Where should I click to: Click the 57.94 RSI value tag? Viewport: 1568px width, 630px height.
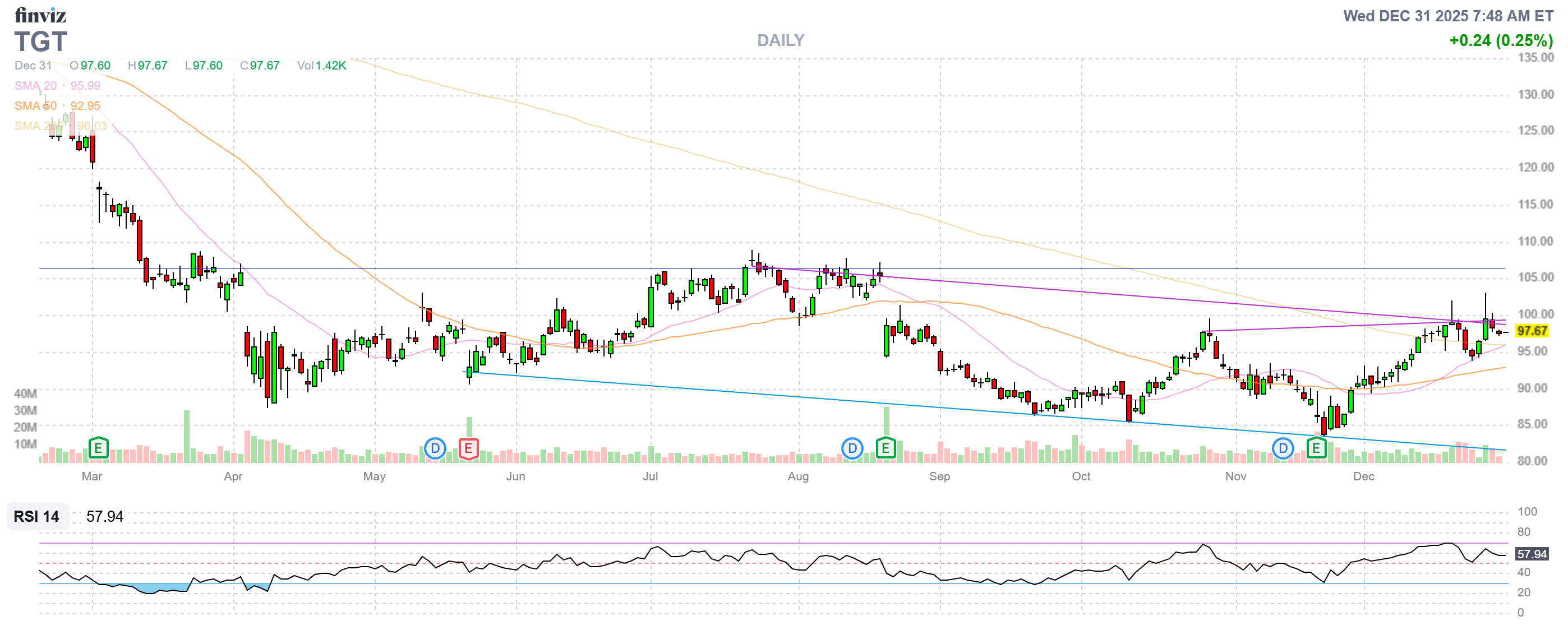pyautogui.click(x=1532, y=554)
